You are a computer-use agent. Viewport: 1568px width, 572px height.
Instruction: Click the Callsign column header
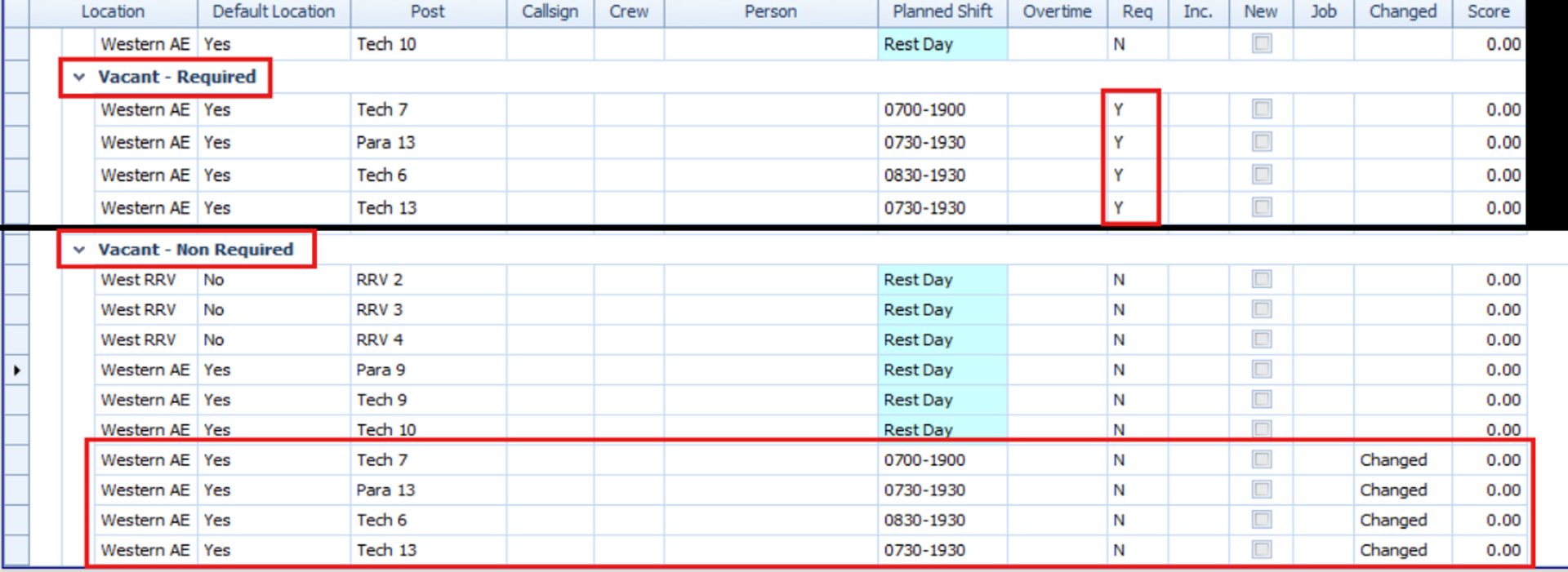[550, 11]
